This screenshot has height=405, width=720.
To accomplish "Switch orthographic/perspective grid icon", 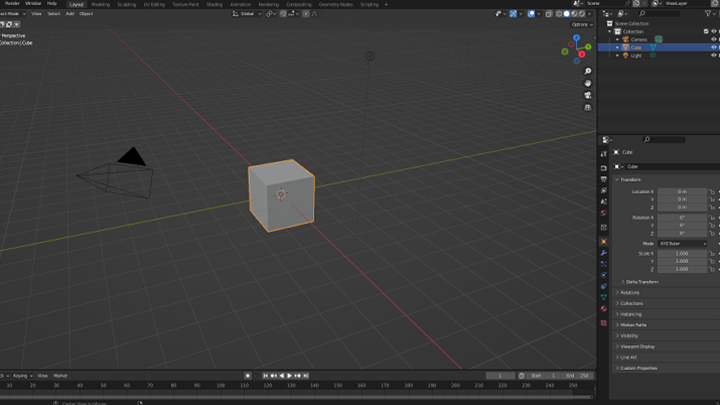I will click(x=588, y=107).
